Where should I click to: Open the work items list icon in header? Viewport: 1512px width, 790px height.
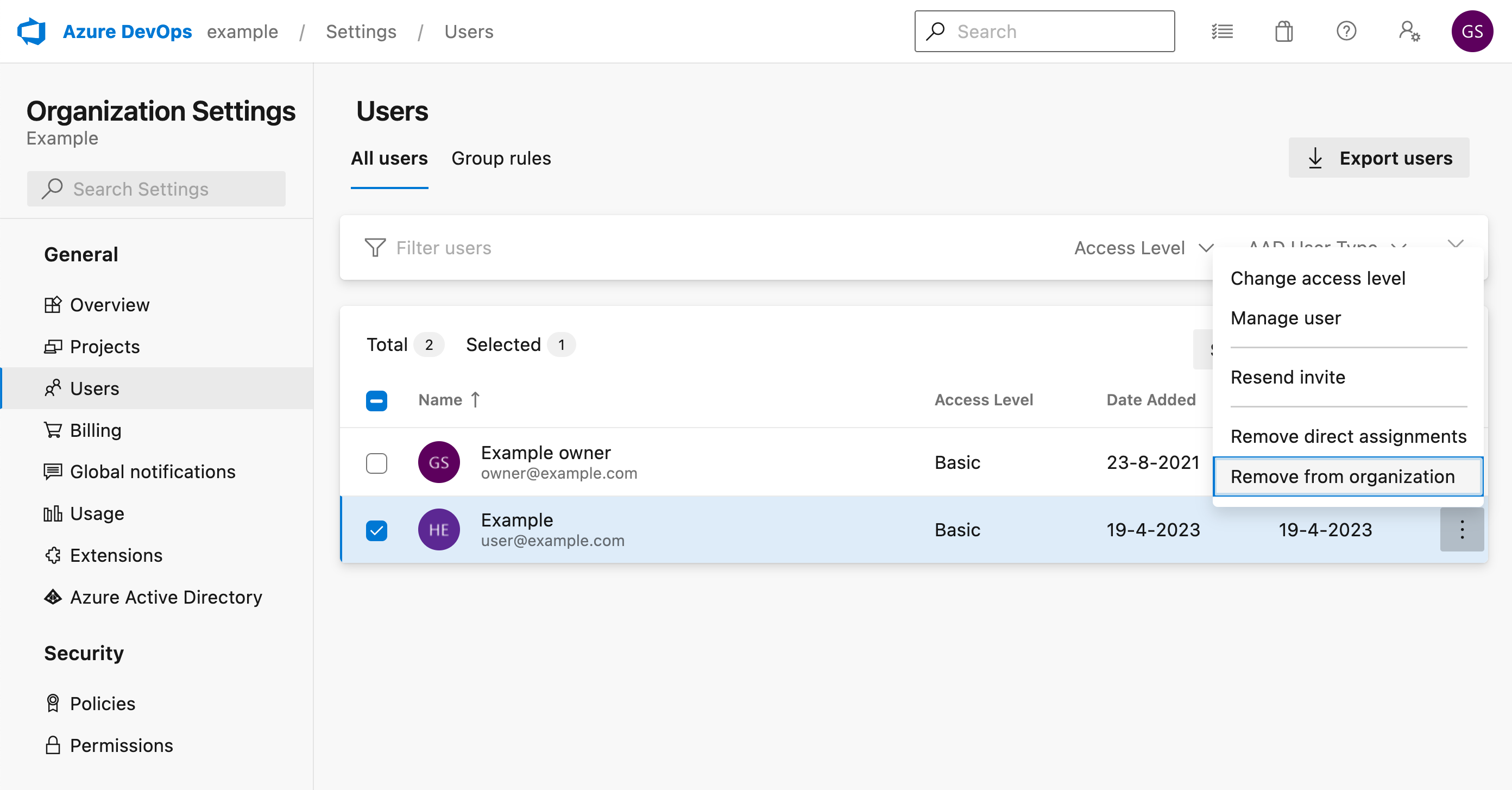(1222, 31)
